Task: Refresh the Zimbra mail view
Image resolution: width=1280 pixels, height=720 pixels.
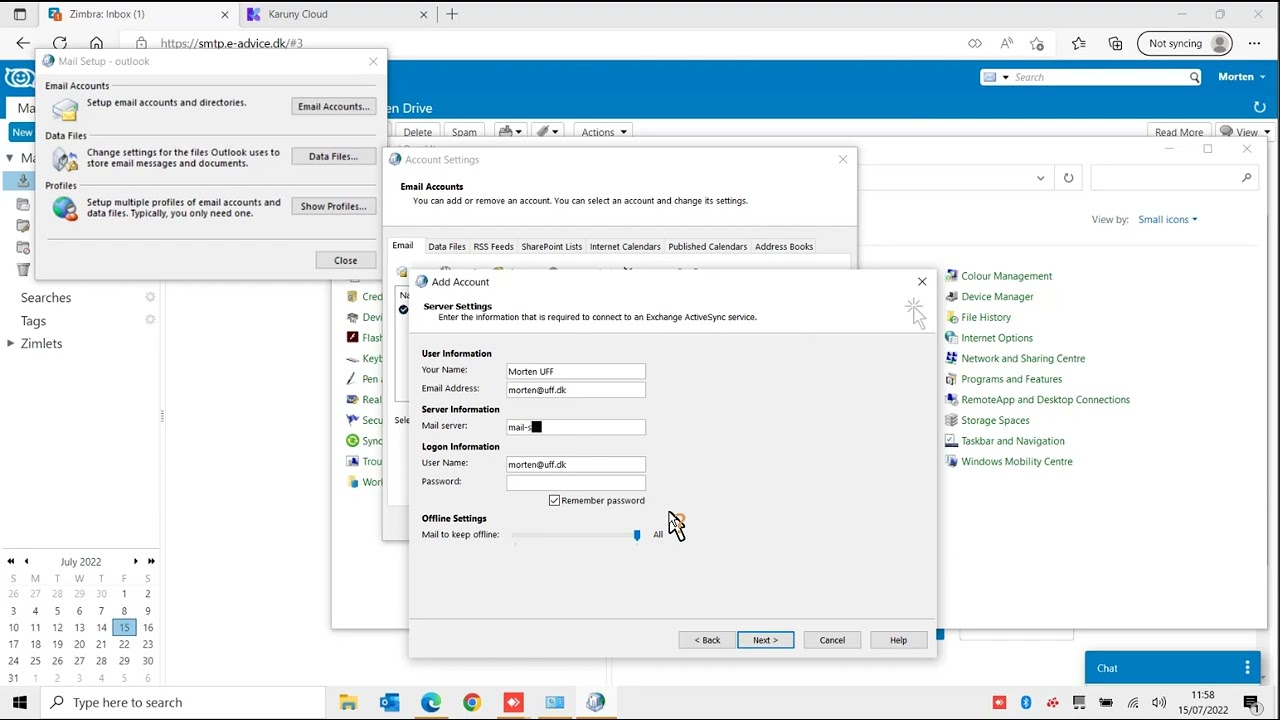Action: tap(1260, 107)
